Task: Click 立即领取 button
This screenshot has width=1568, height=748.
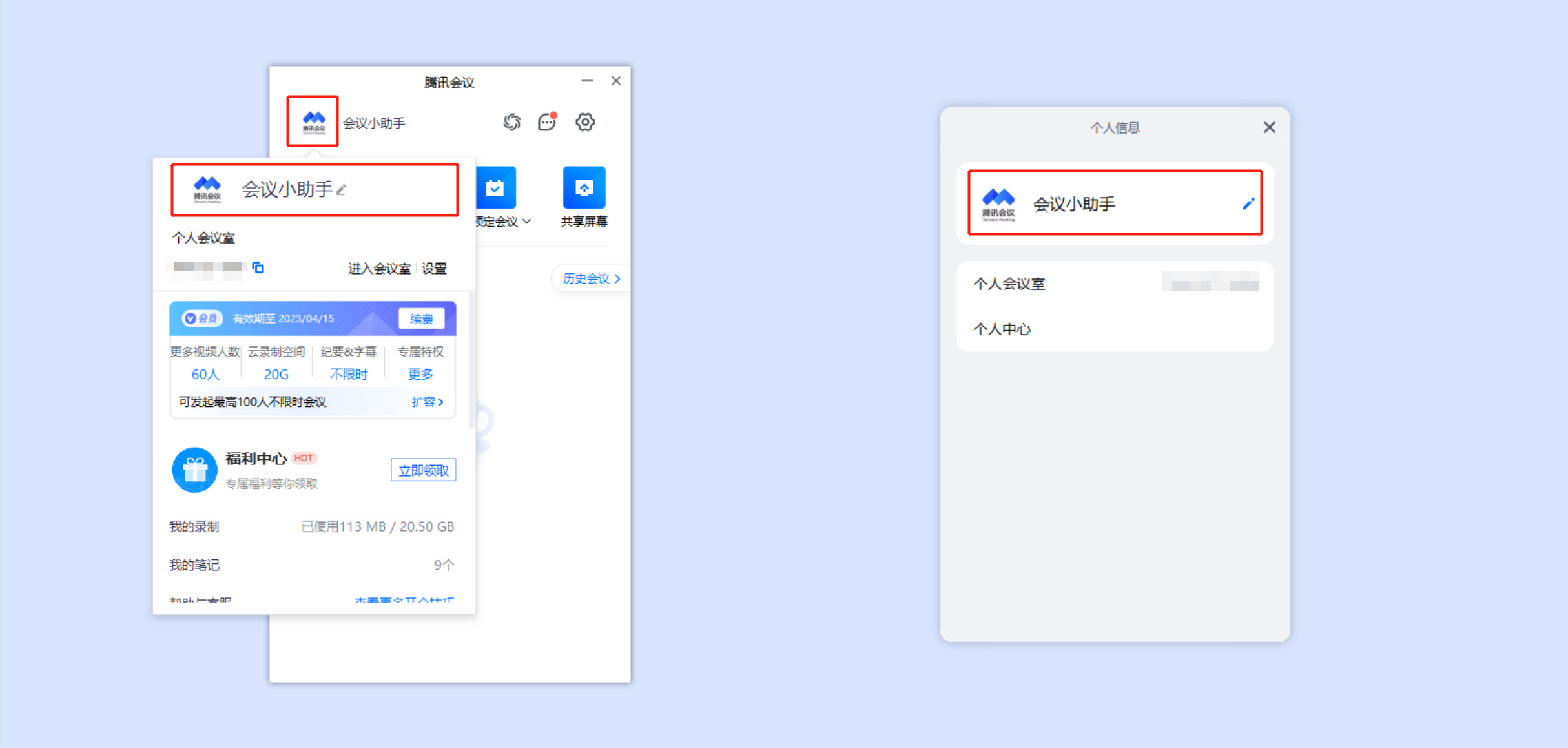Action: 423,470
